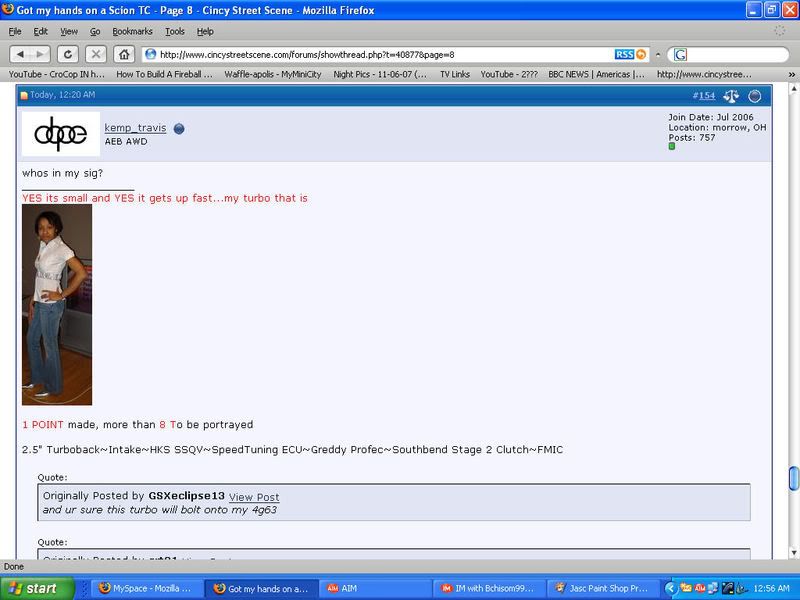
Task: Expand the search engine selector dropdown
Action: tap(680, 54)
